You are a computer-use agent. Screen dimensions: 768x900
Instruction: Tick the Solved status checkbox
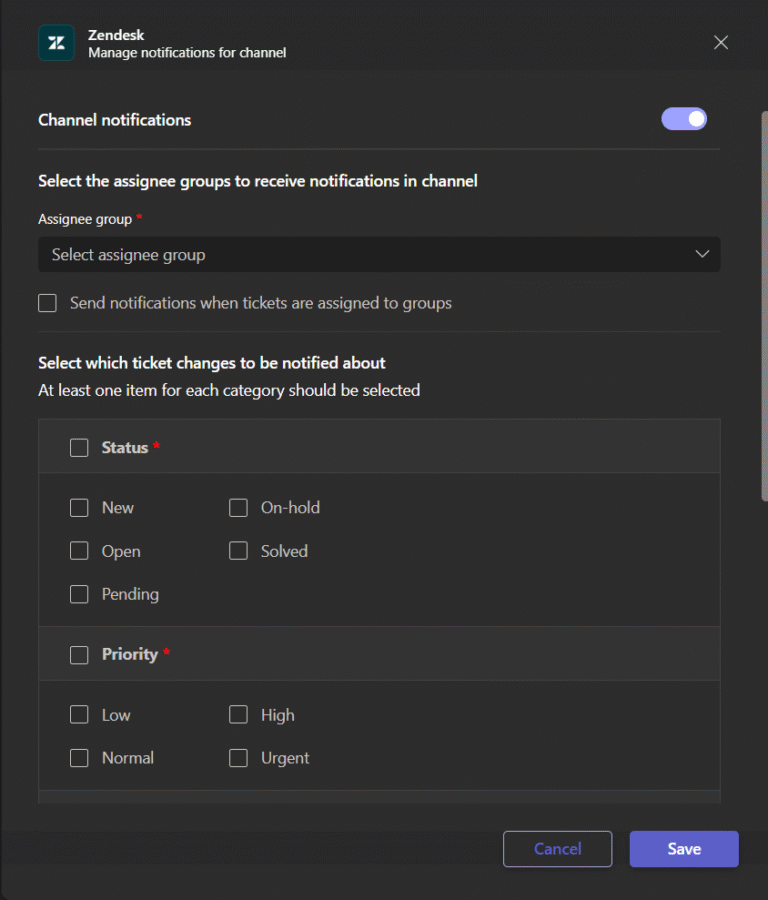pos(238,551)
